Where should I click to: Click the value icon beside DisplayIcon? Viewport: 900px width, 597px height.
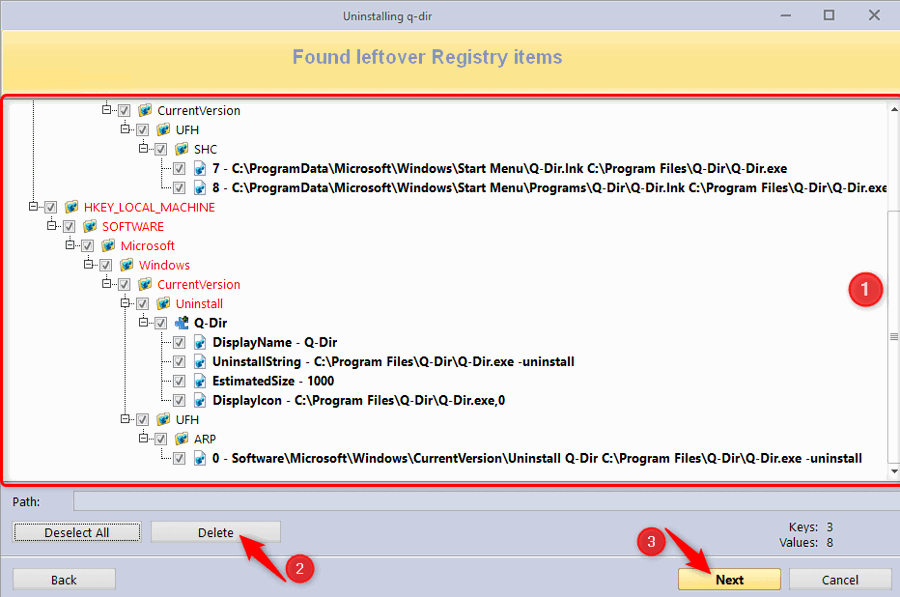point(200,401)
